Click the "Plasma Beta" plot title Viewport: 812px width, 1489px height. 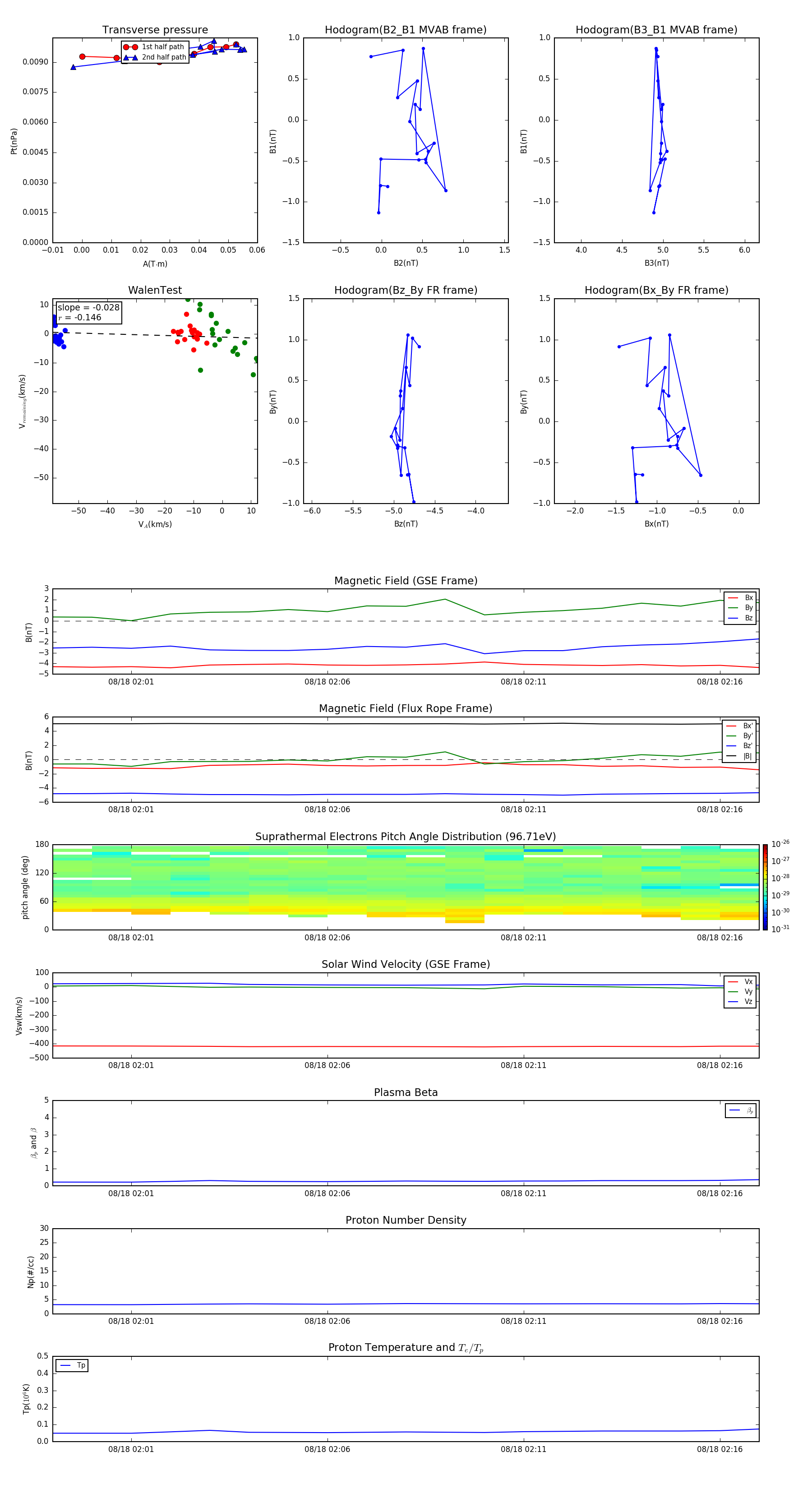pyautogui.click(x=406, y=1092)
